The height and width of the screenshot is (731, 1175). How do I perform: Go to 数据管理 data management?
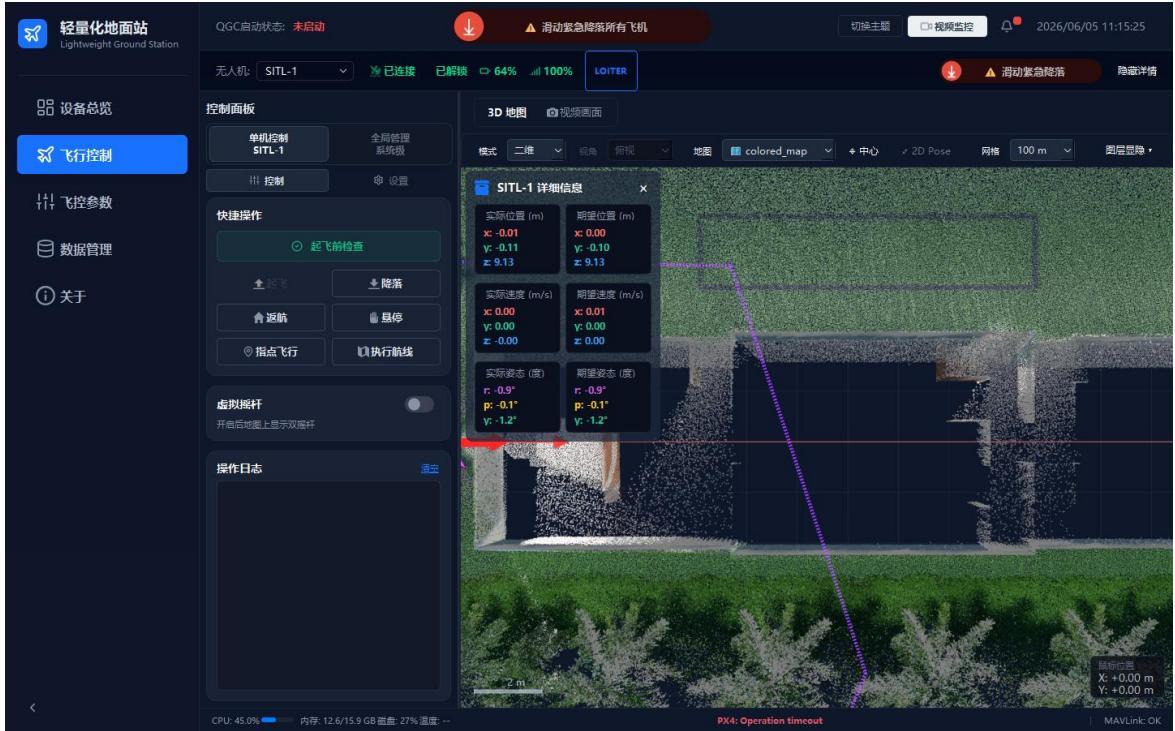pos(102,249)
